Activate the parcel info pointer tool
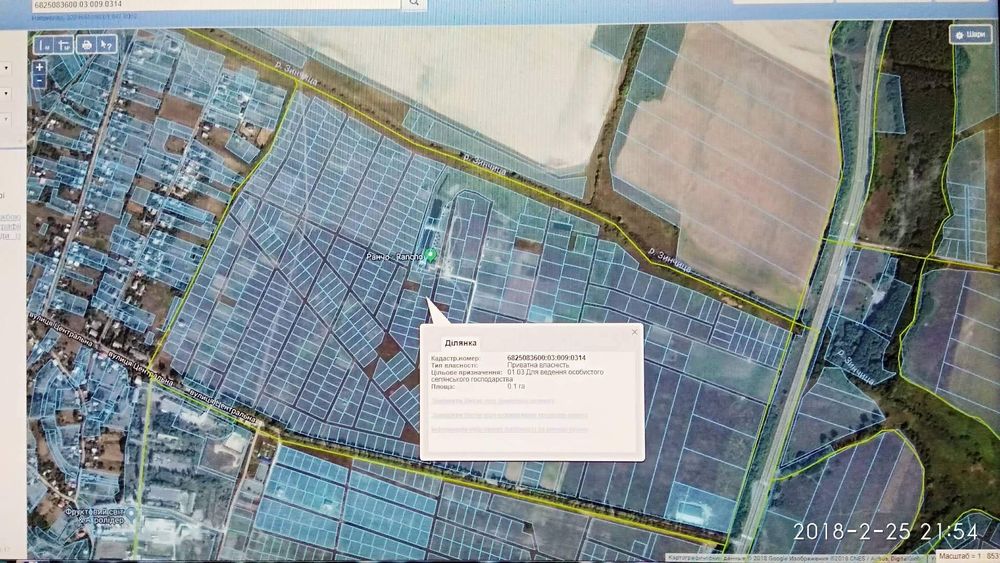The image size is (1000, 563). pyautogui.click(x=107, y=45)
